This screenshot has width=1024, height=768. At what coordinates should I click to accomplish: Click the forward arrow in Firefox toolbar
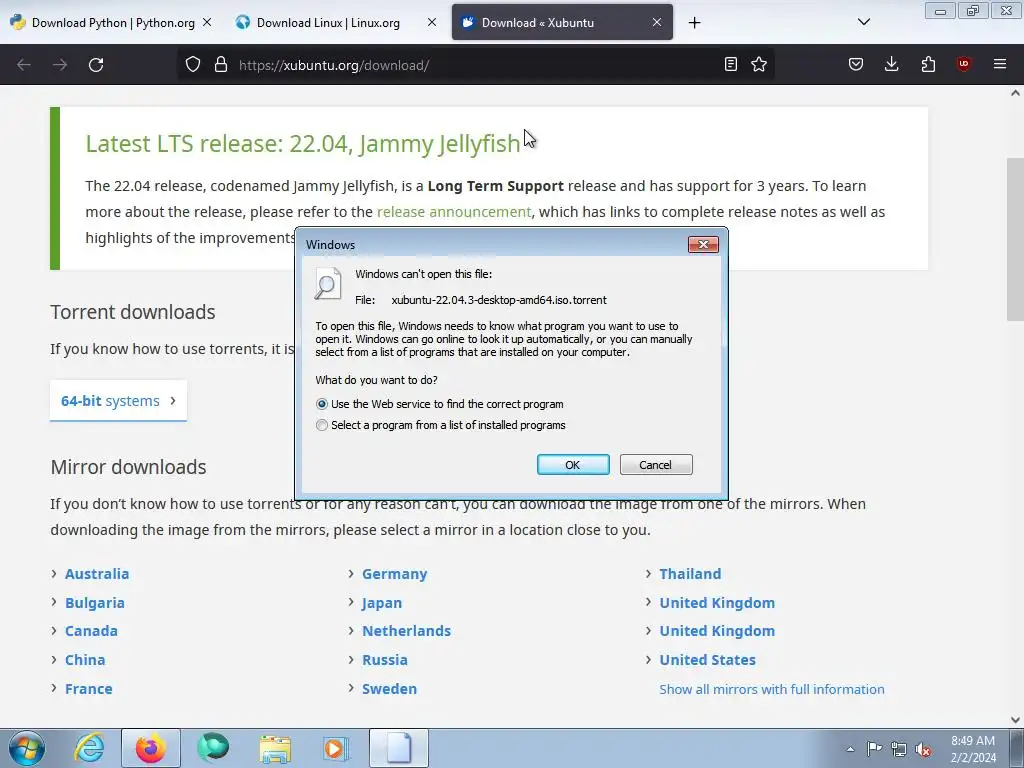[60, 65]
